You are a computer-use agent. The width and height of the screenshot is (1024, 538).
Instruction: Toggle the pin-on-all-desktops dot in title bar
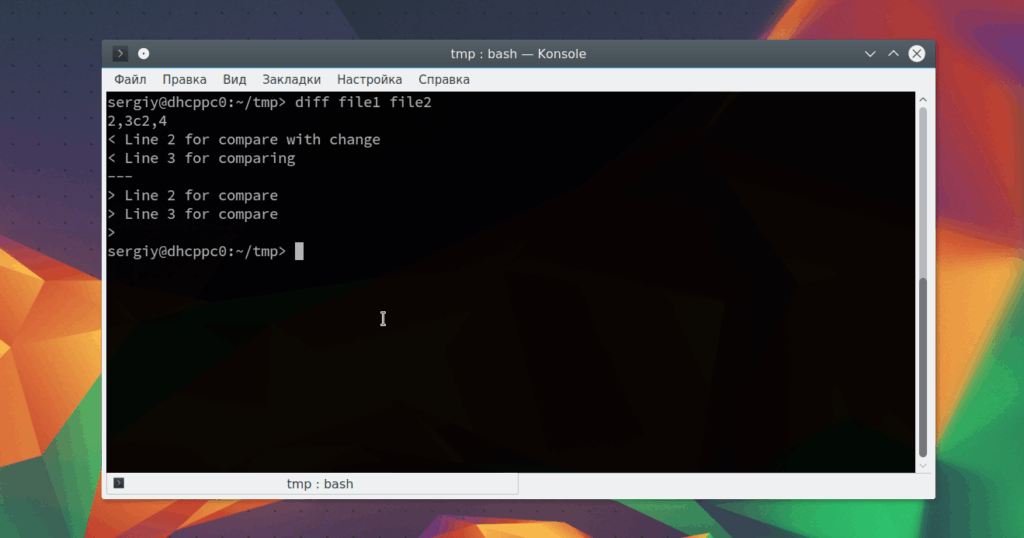[x=144, y=54]
